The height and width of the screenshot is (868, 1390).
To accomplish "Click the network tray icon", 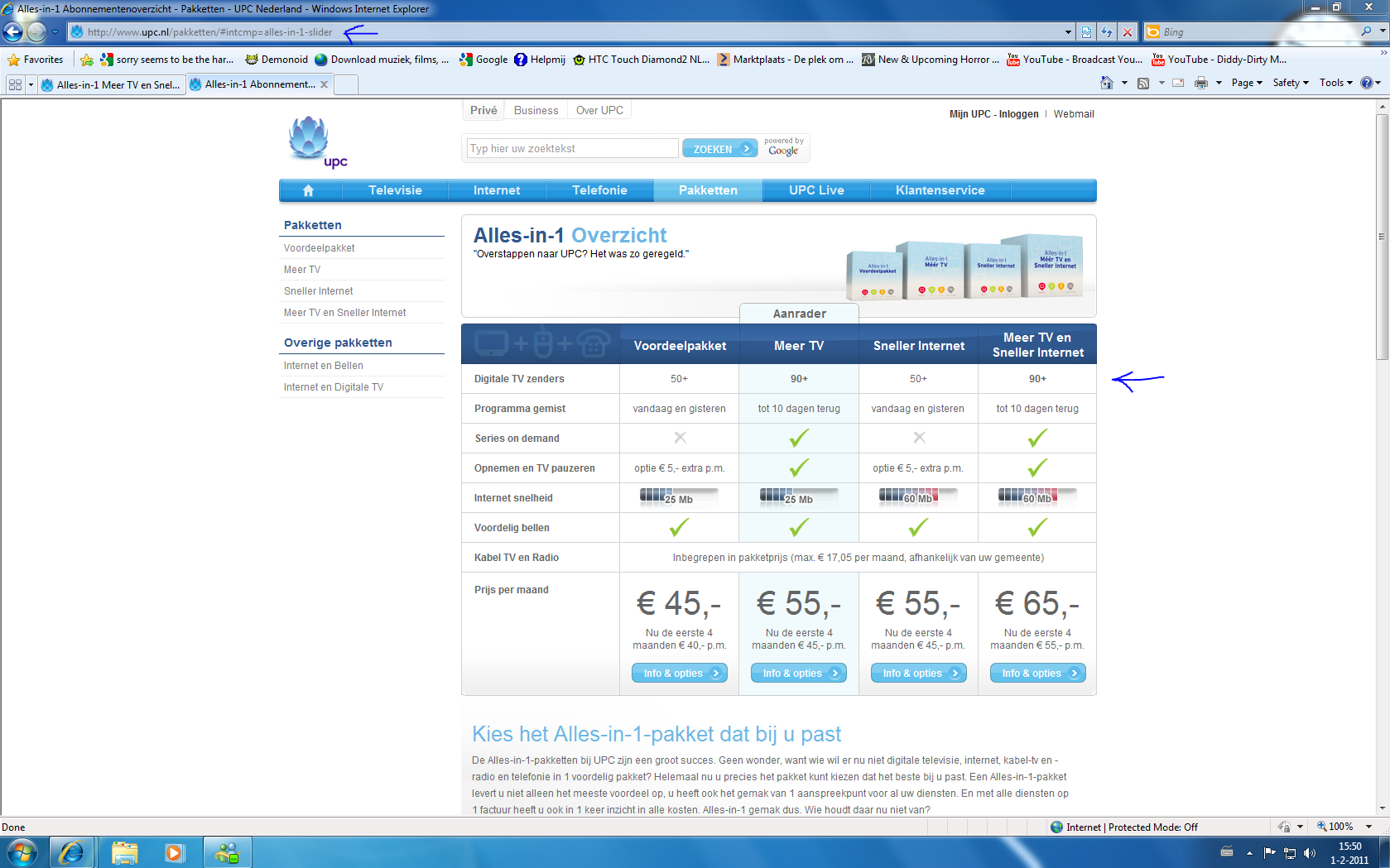I will click(1289, 852).
